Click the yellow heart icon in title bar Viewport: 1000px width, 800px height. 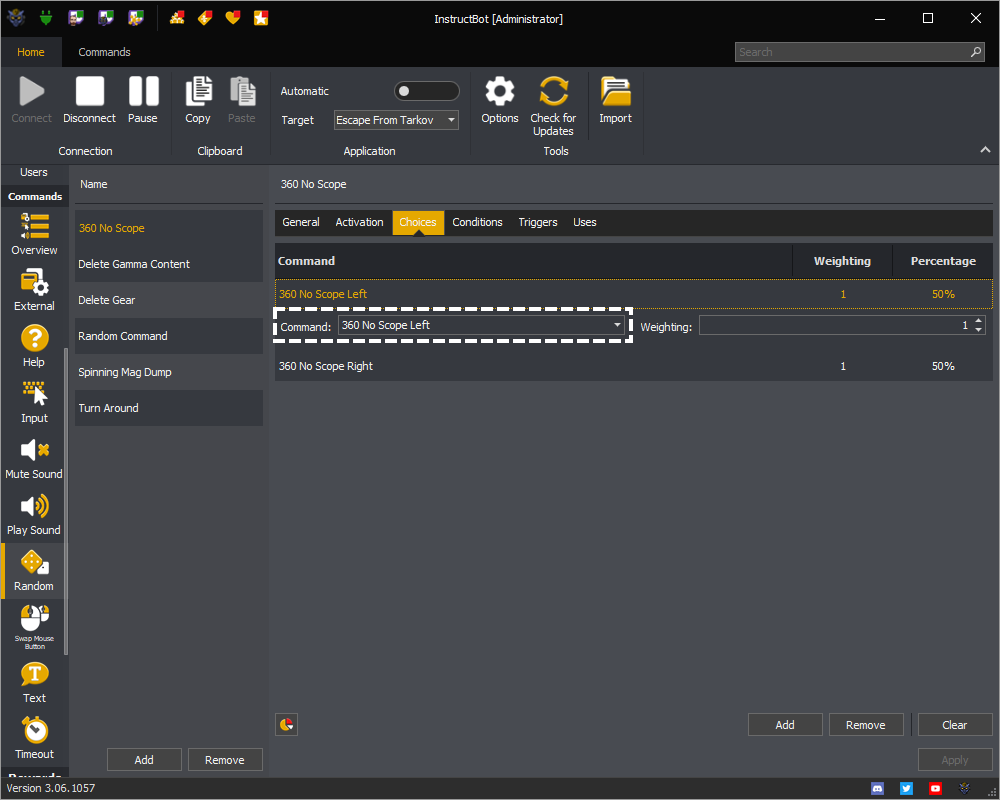[x=233, y=18]
